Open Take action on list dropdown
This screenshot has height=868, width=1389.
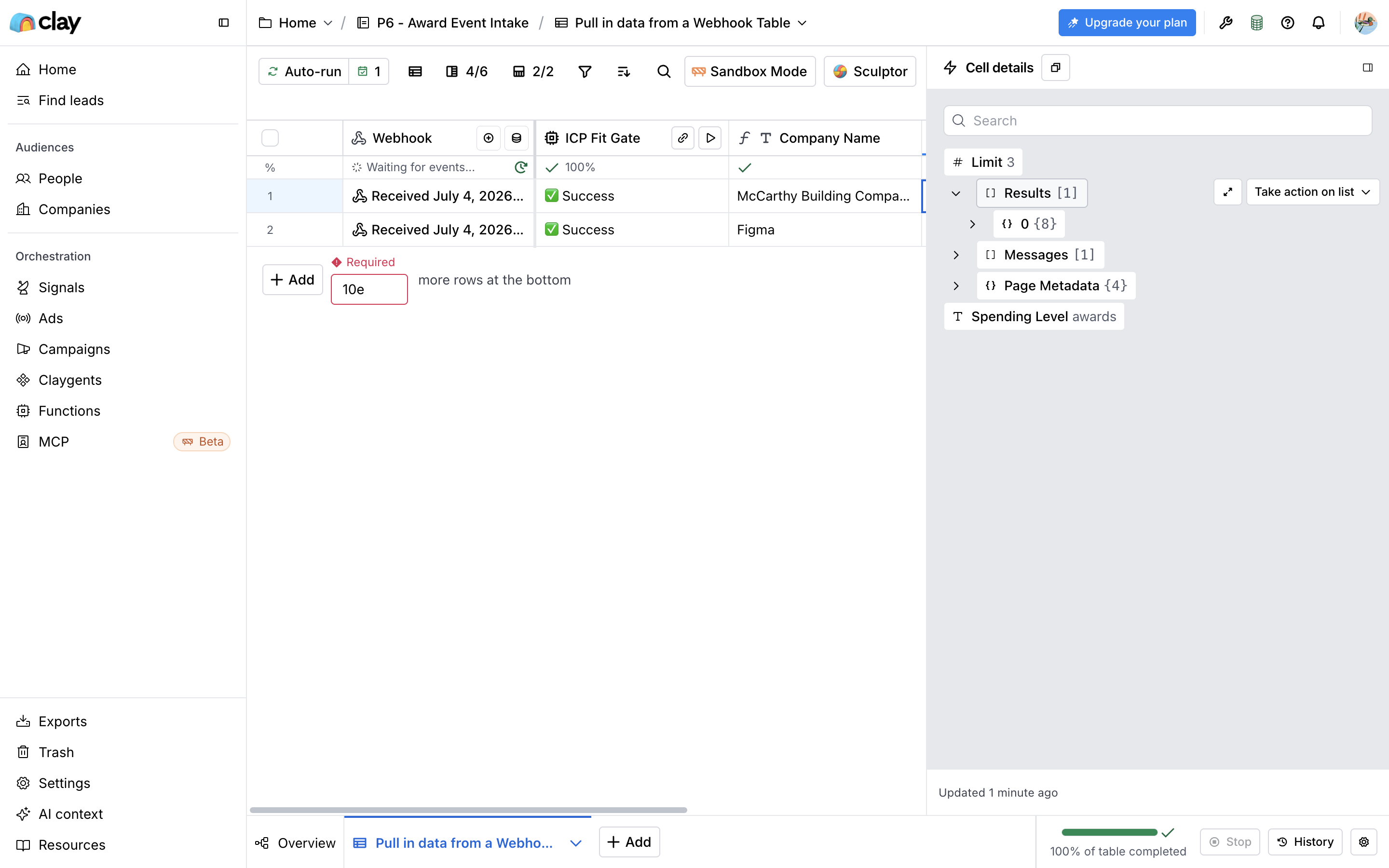click(1313, 192)
